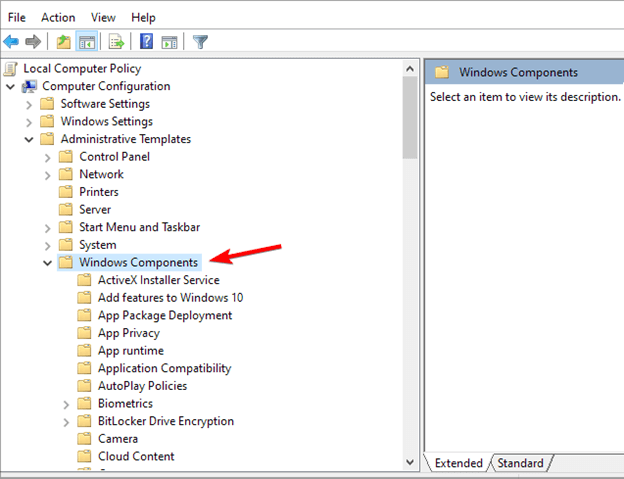Click the Back arrow toolbar icon
Viewport: 624px width, 479px height.
coord(12,41)
